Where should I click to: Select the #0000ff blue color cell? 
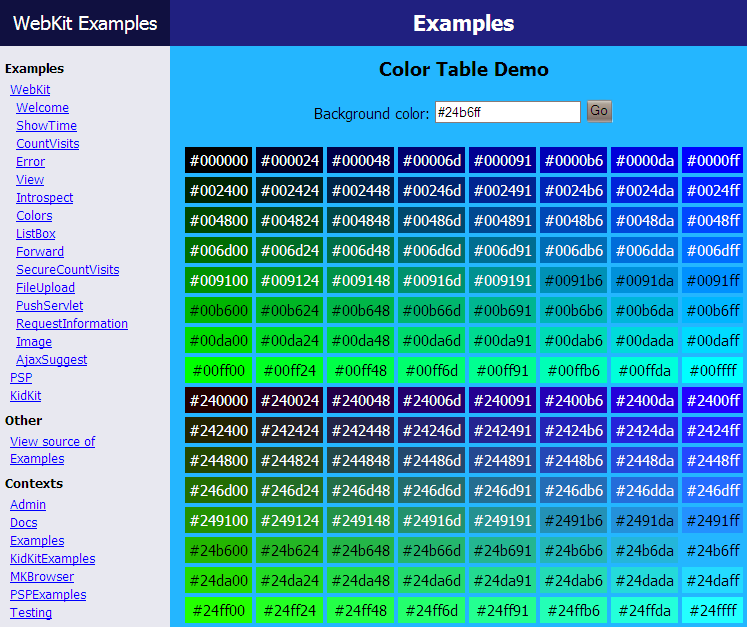click(x=713, y=161)
